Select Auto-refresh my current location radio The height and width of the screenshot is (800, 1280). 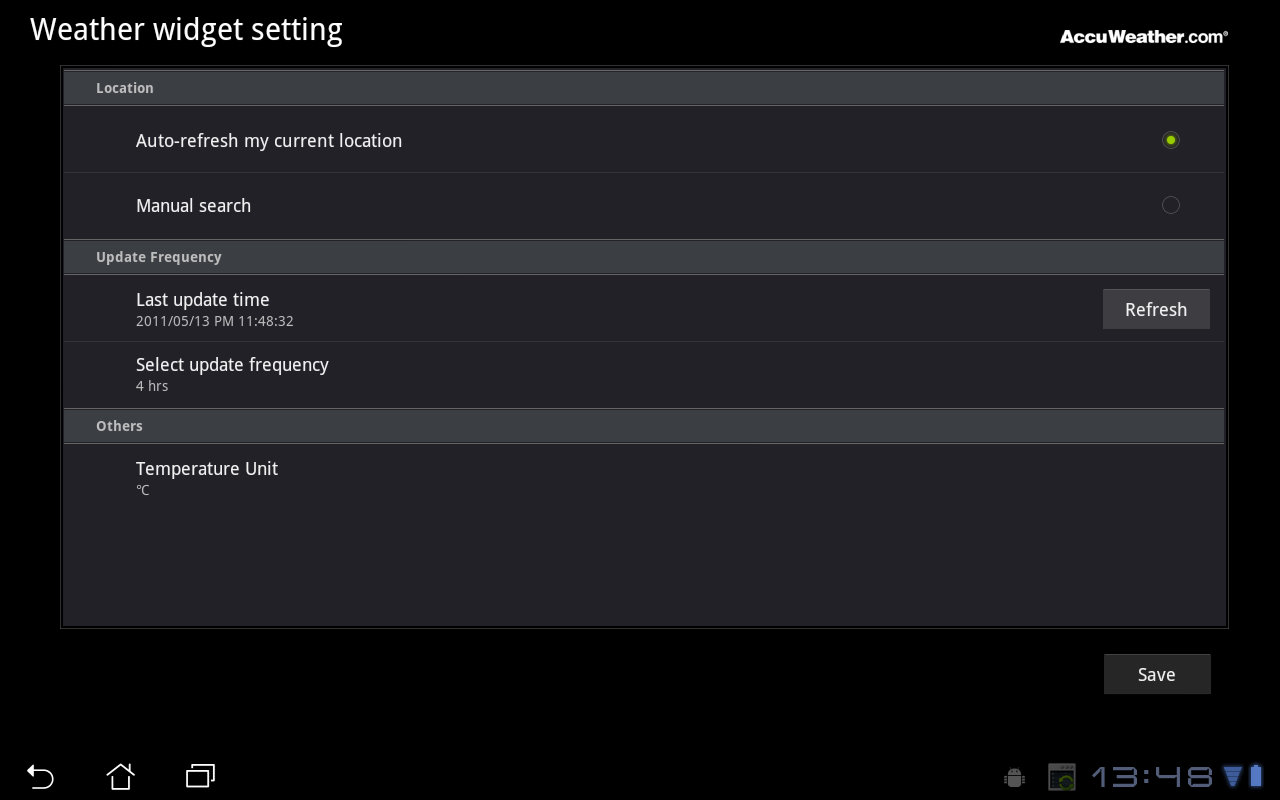click(x=1171, y=140)
